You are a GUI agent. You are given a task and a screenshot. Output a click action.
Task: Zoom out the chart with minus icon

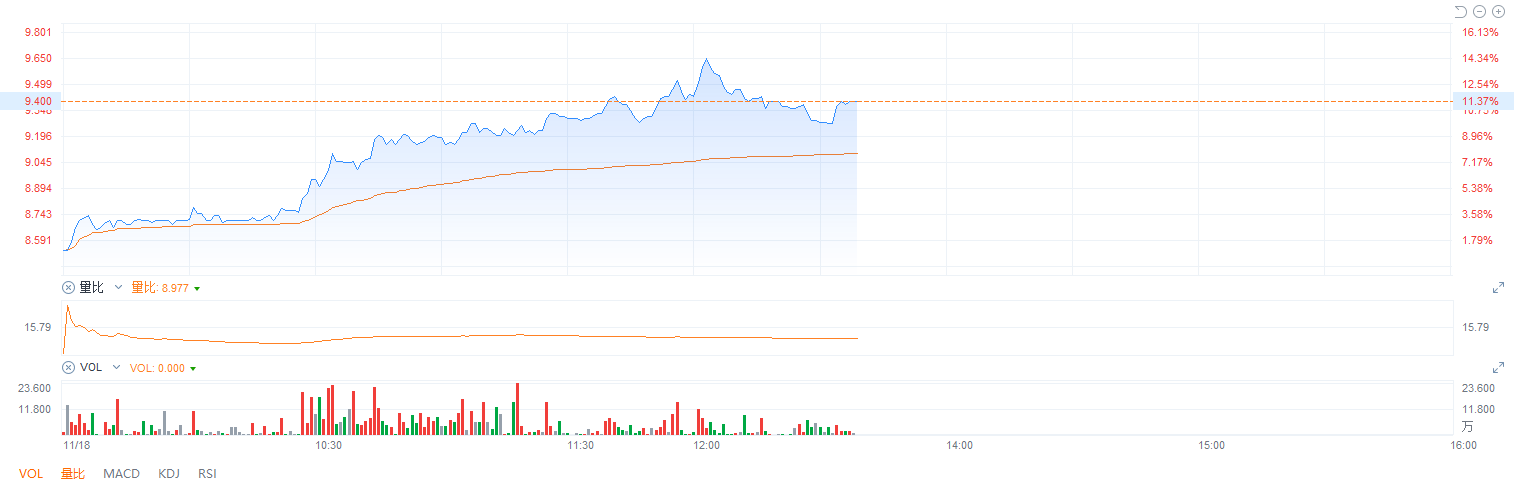[x=1479, y=12]
